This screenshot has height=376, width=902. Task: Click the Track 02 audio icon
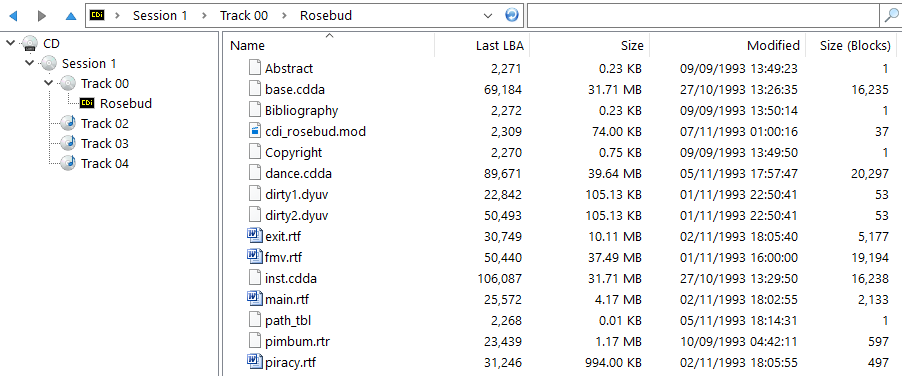point(68,123)
